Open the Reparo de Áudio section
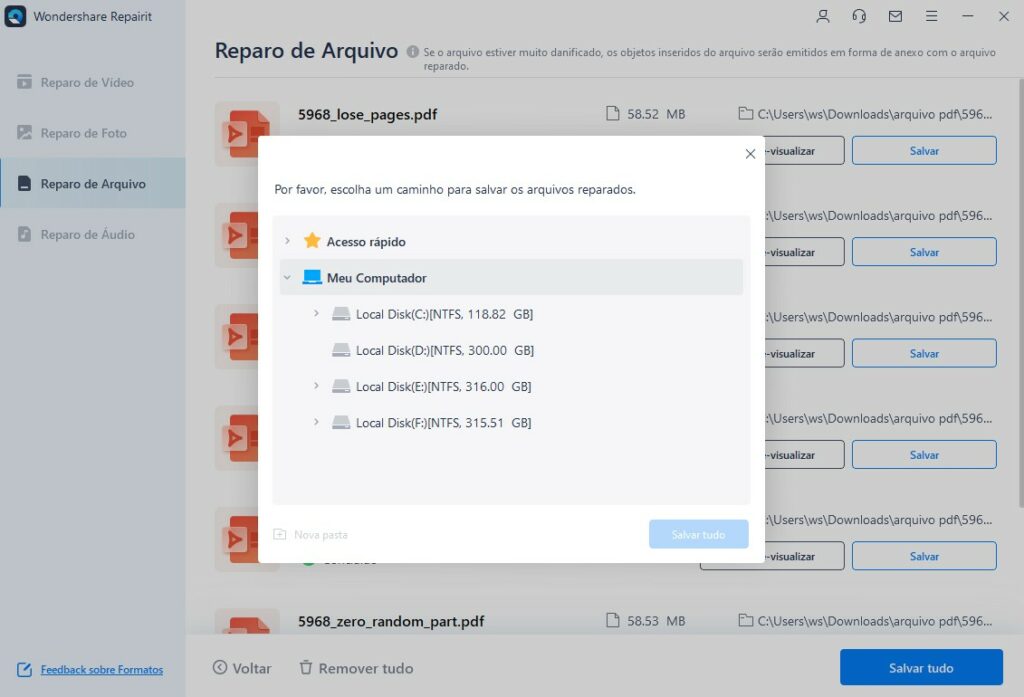Viewport: 1024px width, 697px height. click(87, 235)
